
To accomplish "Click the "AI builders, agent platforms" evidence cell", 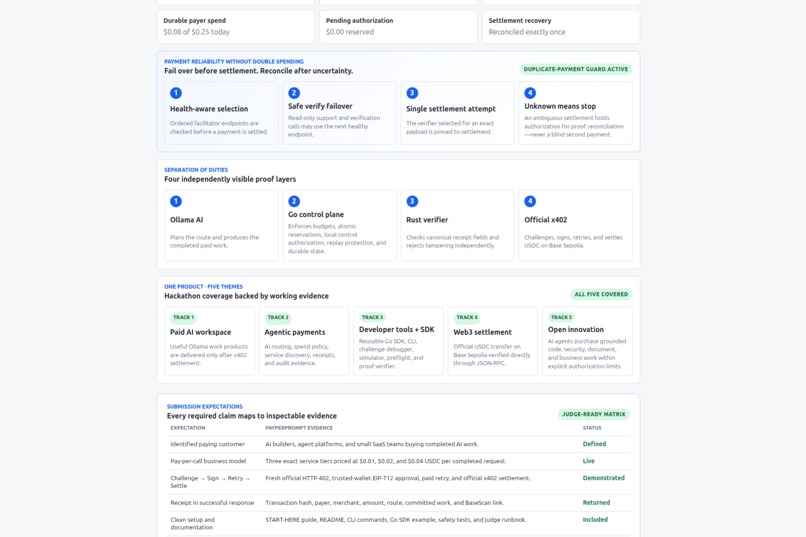I will point(372,444).
